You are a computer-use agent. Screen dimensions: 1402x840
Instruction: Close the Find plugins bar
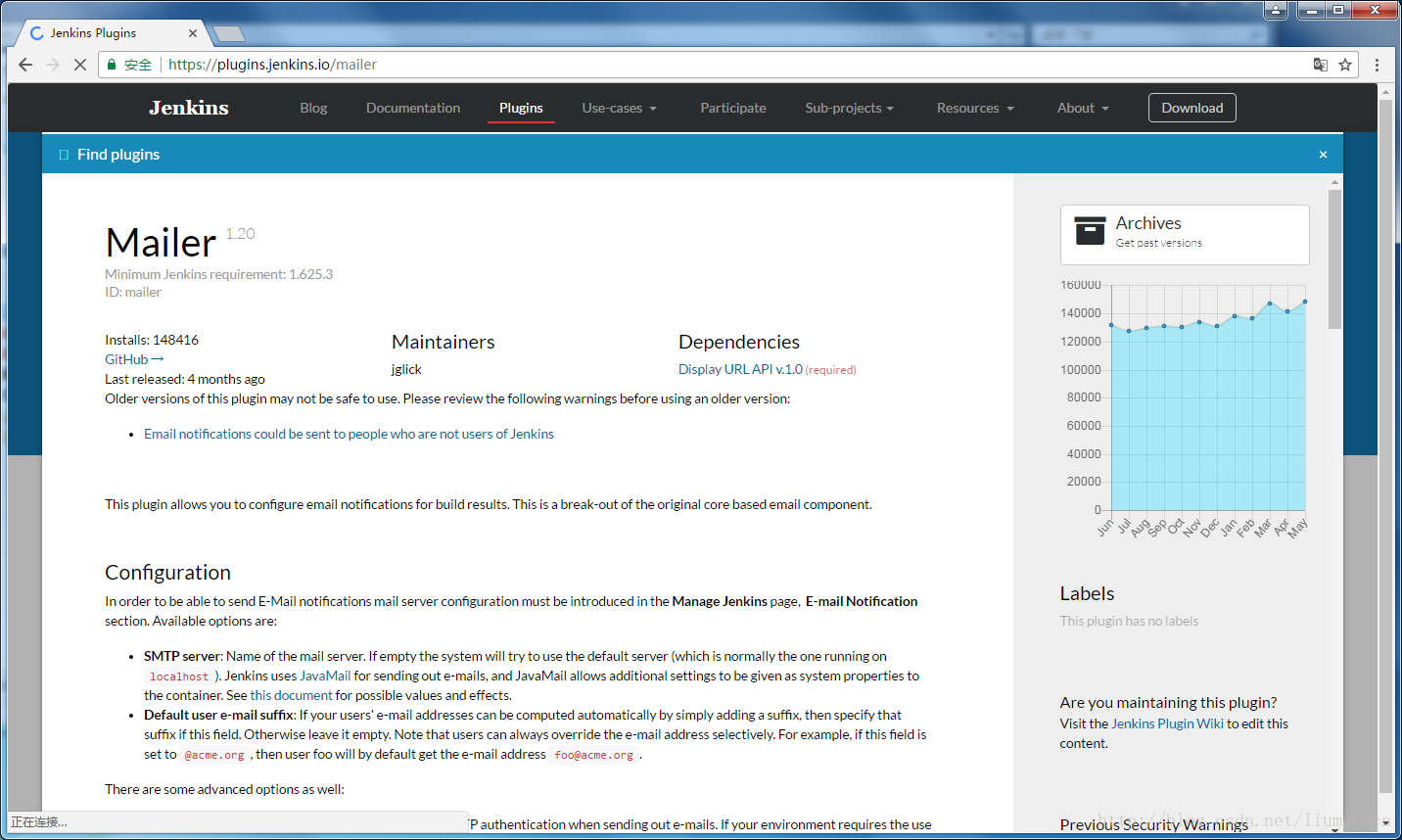1323,155
